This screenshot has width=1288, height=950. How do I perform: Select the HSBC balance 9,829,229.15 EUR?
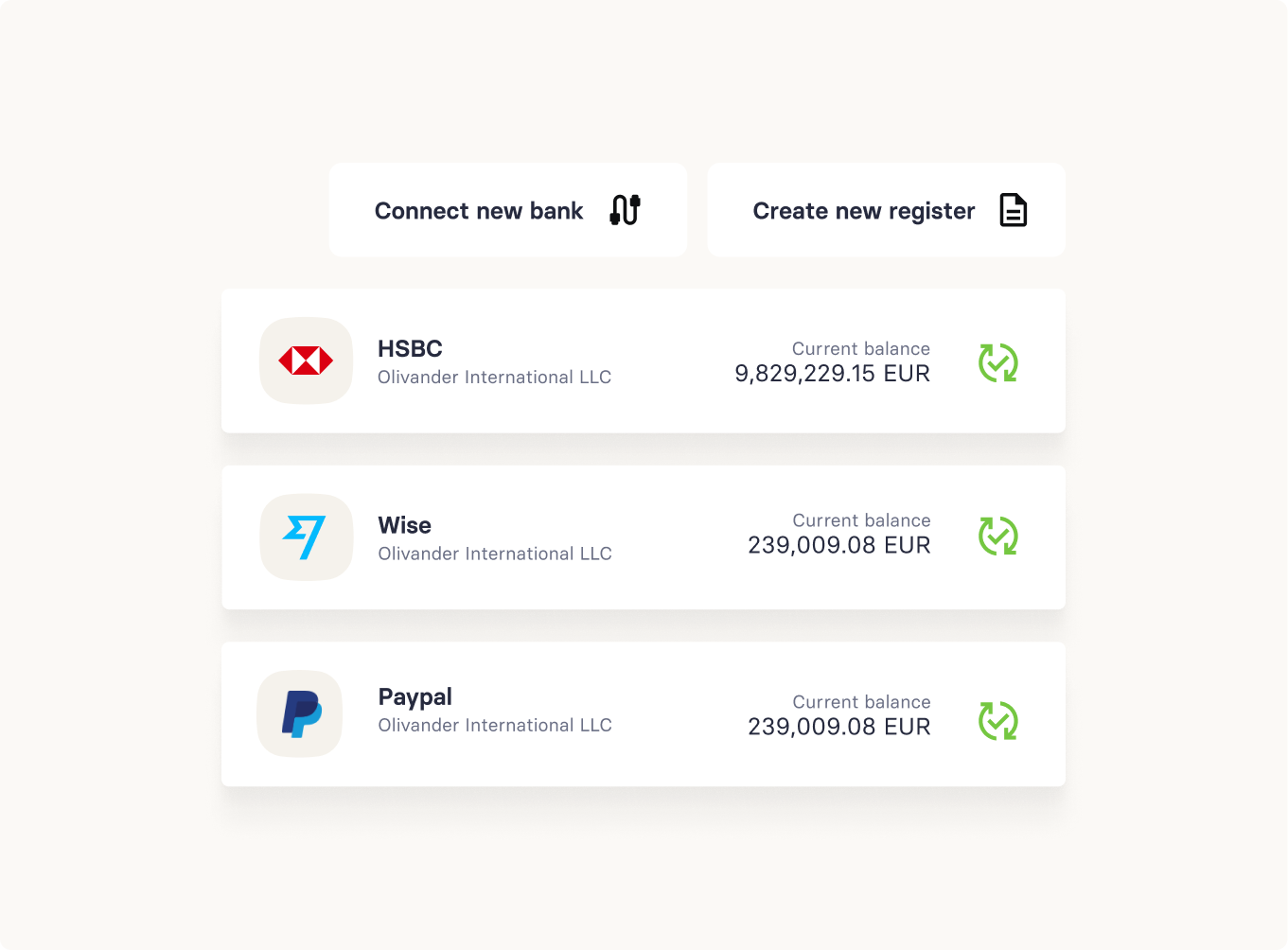click(833, 374)
